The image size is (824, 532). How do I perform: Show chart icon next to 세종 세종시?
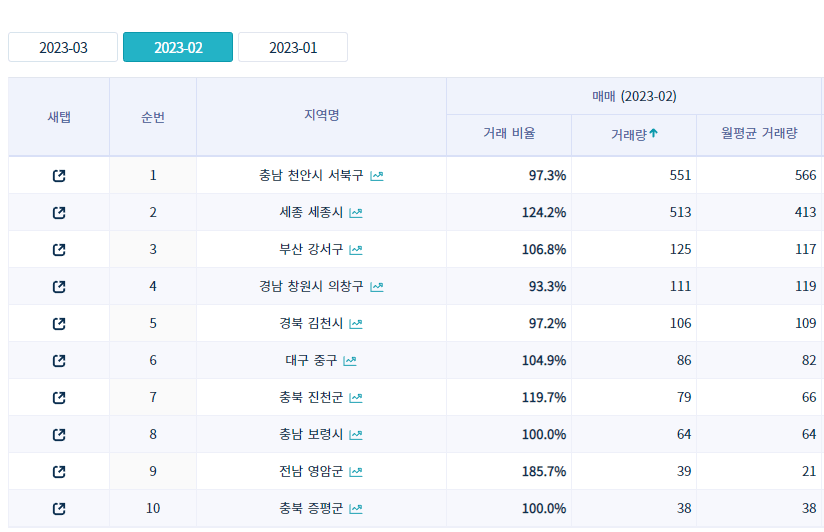pyautogui.click(x=356, y=213)
